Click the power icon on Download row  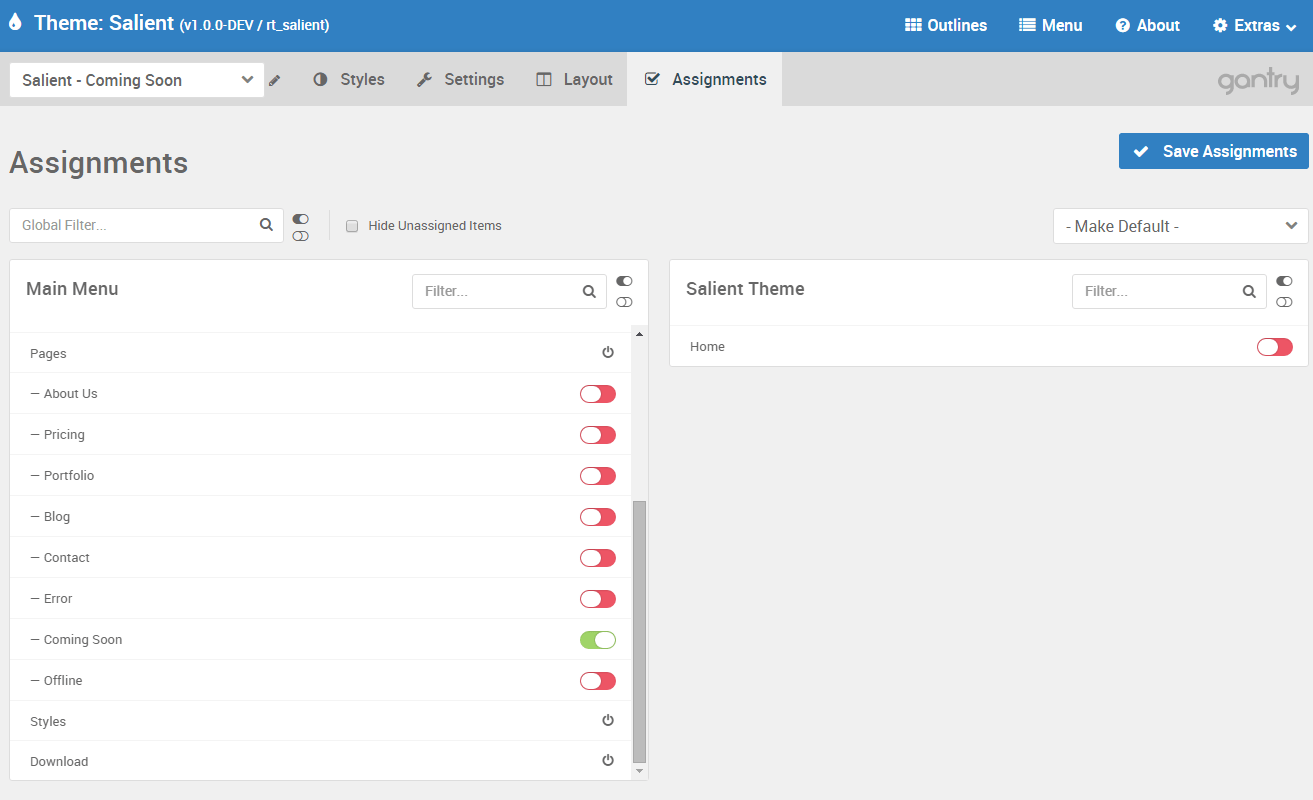(x=608, y=760)
